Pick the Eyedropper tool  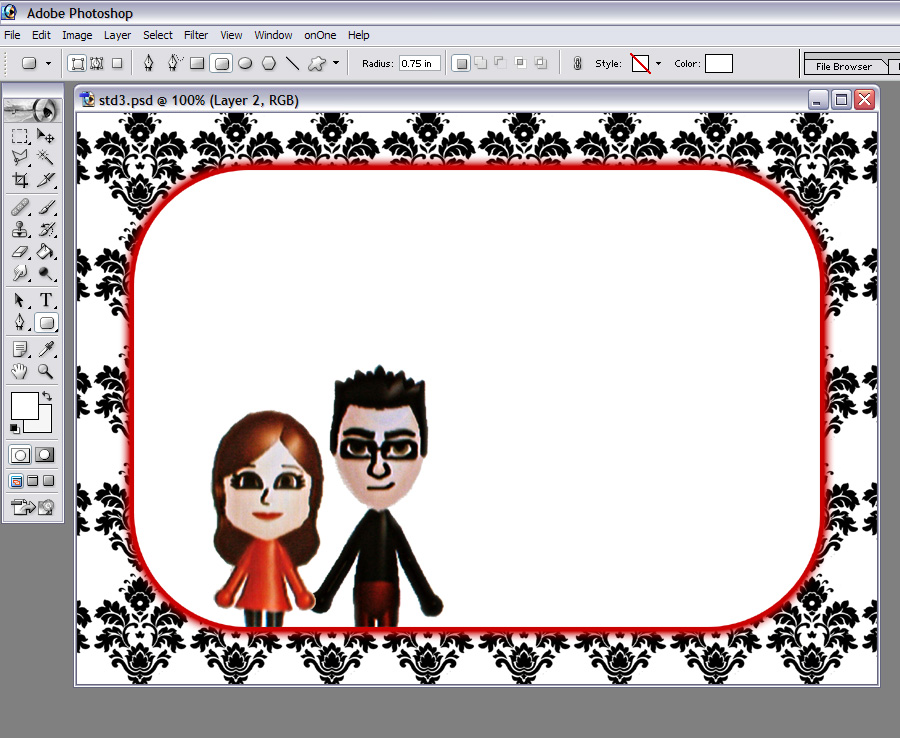[x=45, y=349]
